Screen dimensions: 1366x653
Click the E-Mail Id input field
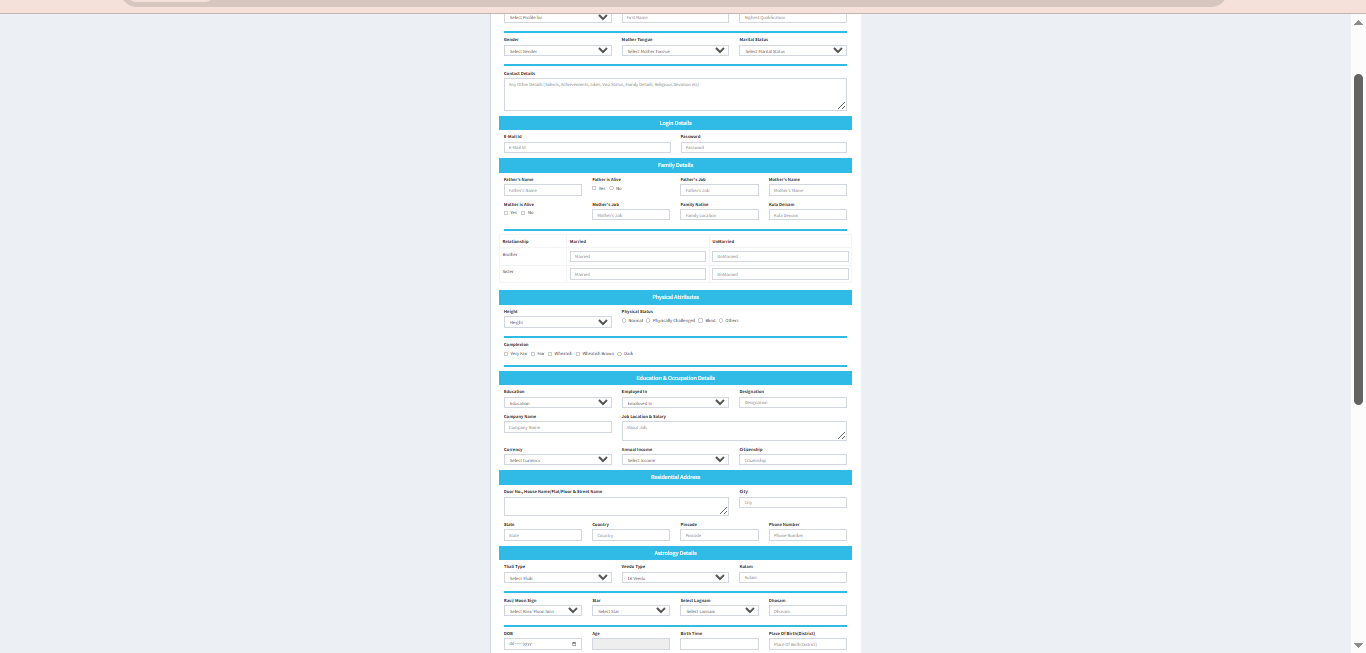coord(587,147)
